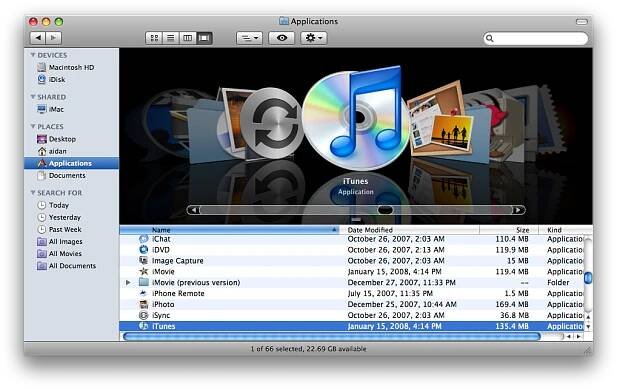Screen dimensions: 617x389
Task: Click Cover Flow scroller left arrow
Action: click(x=193, y=210)
